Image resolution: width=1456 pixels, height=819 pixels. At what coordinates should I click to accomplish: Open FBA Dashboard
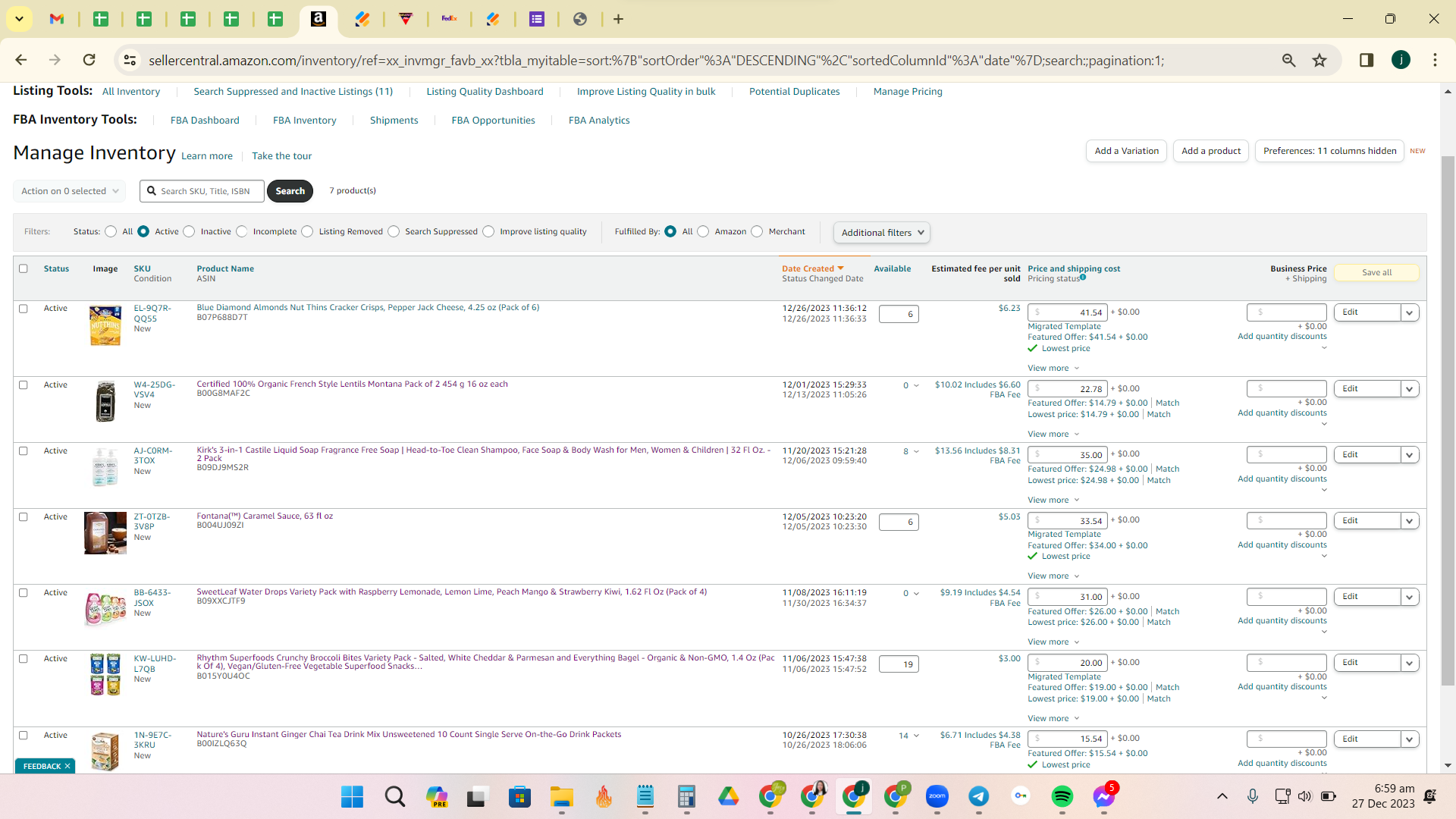point(205,121)
